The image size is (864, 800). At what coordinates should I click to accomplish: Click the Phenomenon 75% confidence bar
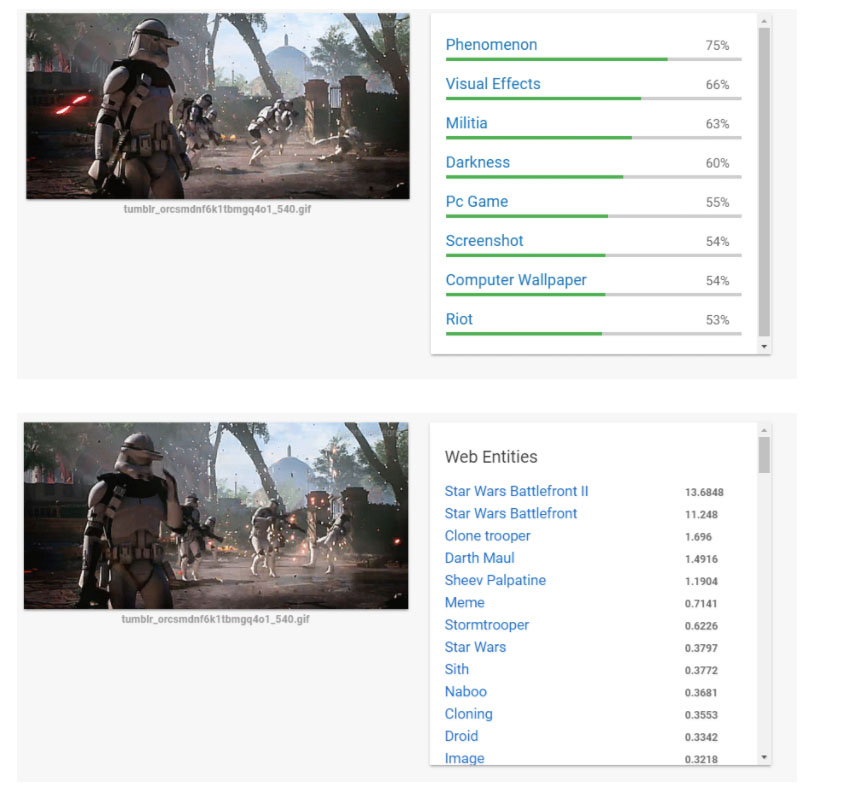click(x=593, y=59)
